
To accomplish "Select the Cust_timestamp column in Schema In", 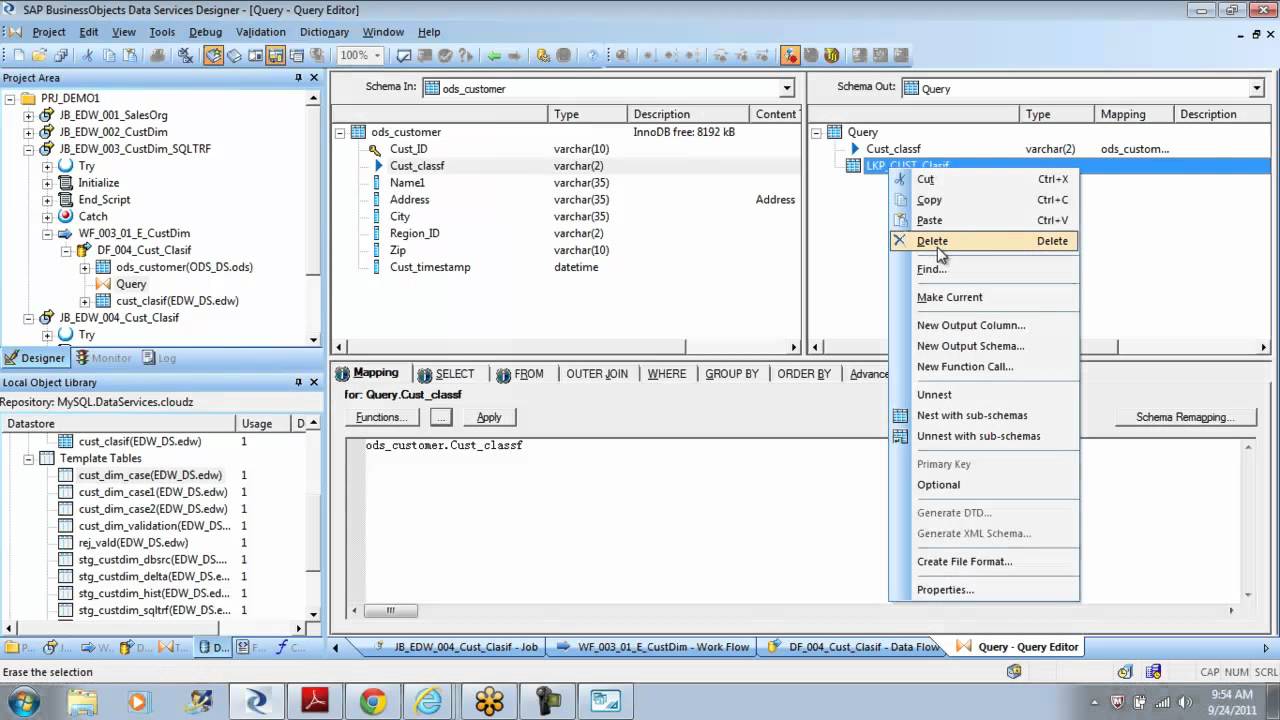I will [x=430, y=267].
